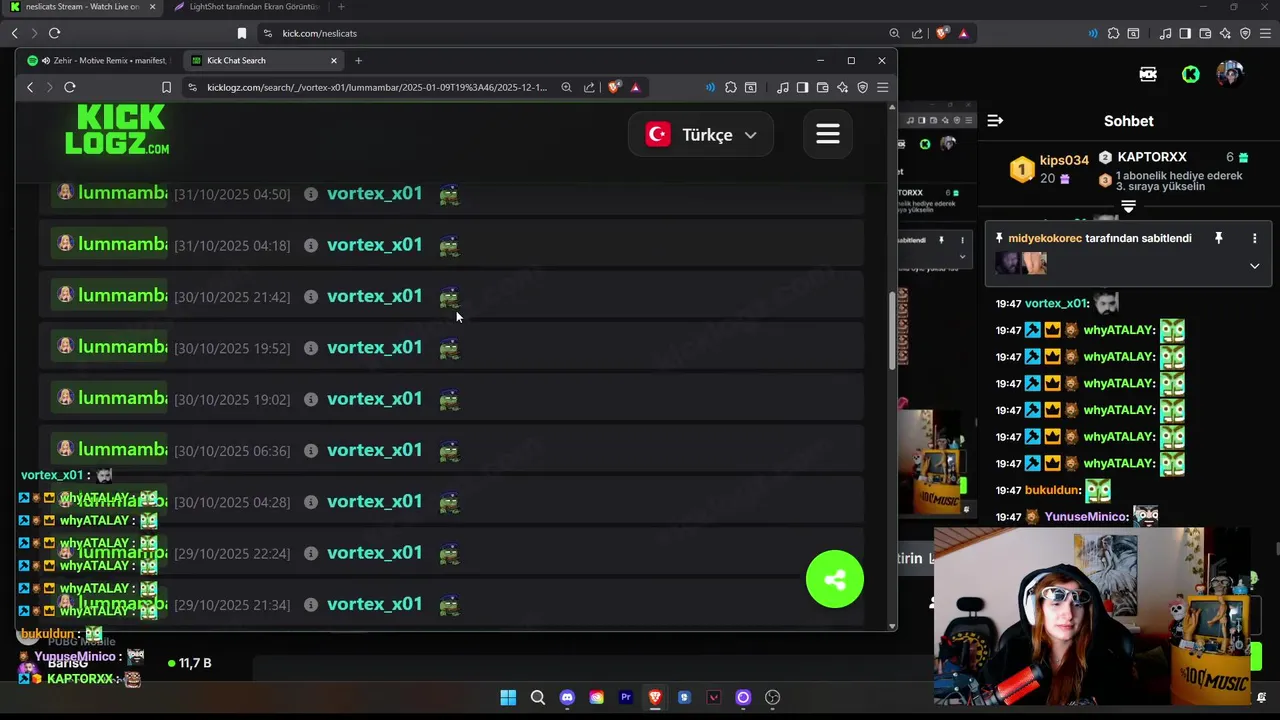Click bukuldun username in Sohbet chat
The image size is (1280, 720).
(1053, 490)
